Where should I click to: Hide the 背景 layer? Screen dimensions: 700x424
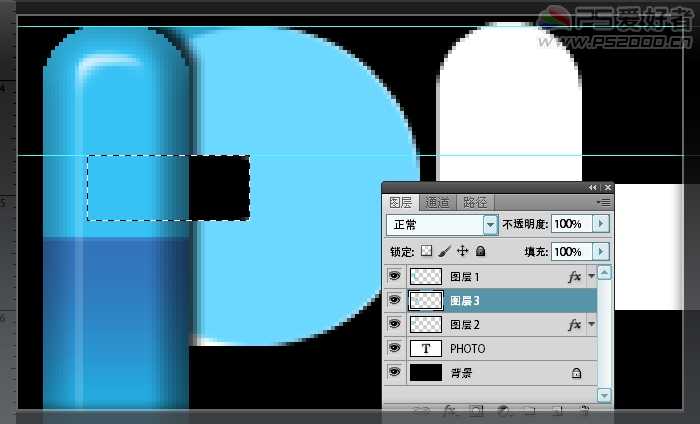coord(395,372)
